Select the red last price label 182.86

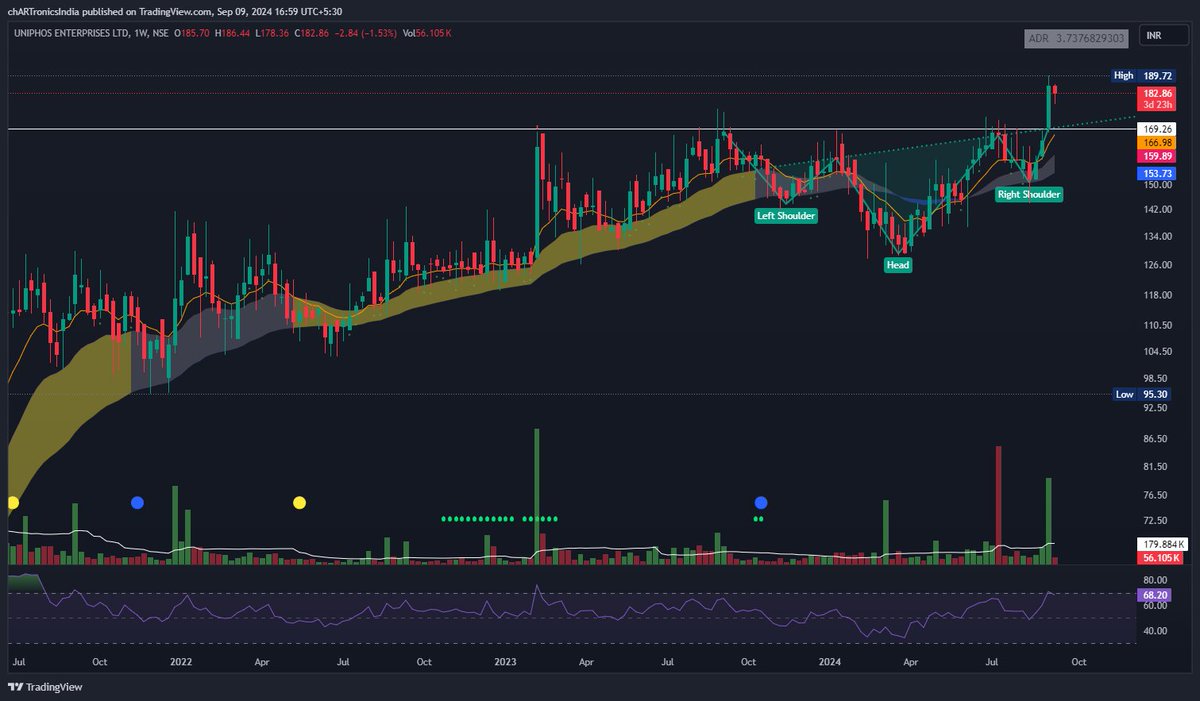click(1157, 92)
